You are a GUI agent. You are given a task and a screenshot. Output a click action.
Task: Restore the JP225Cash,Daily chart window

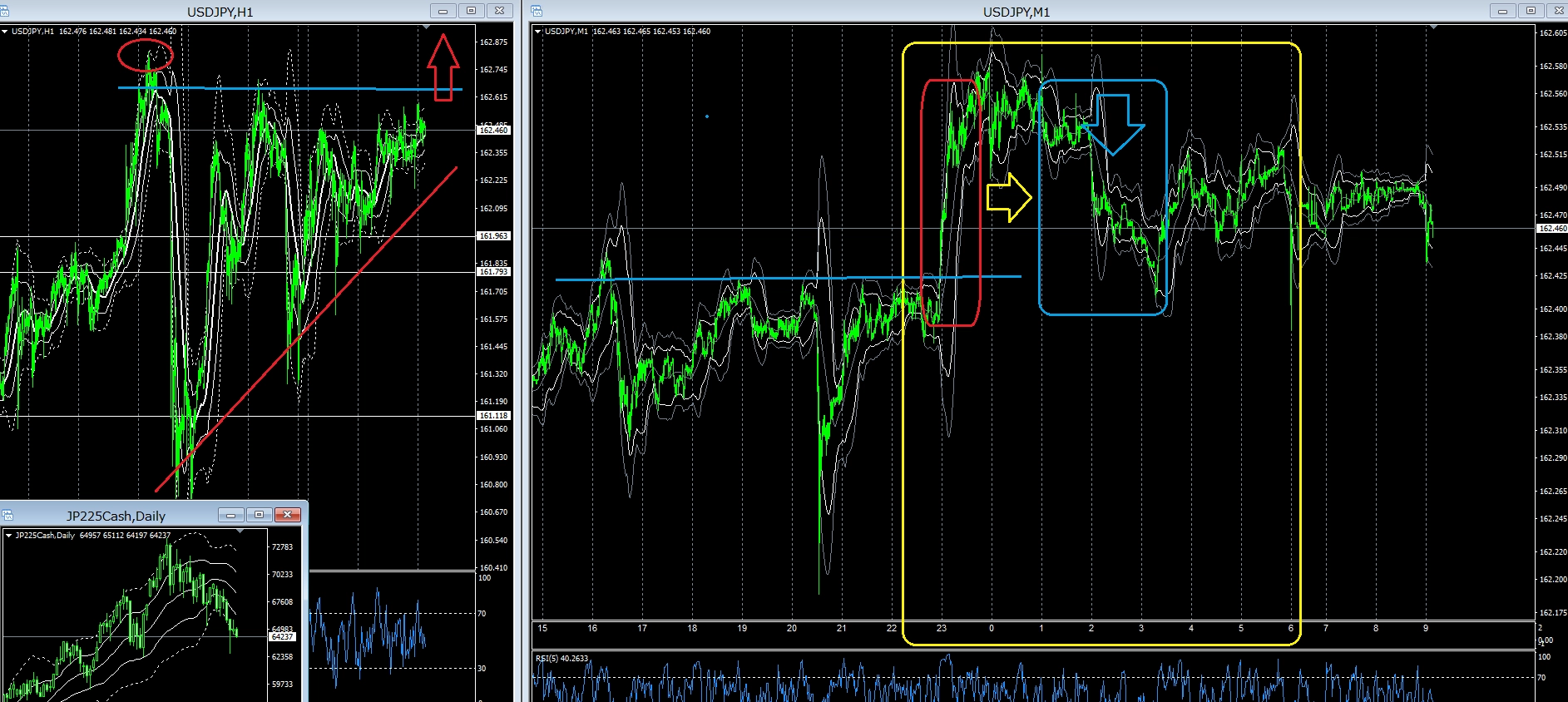259,515
